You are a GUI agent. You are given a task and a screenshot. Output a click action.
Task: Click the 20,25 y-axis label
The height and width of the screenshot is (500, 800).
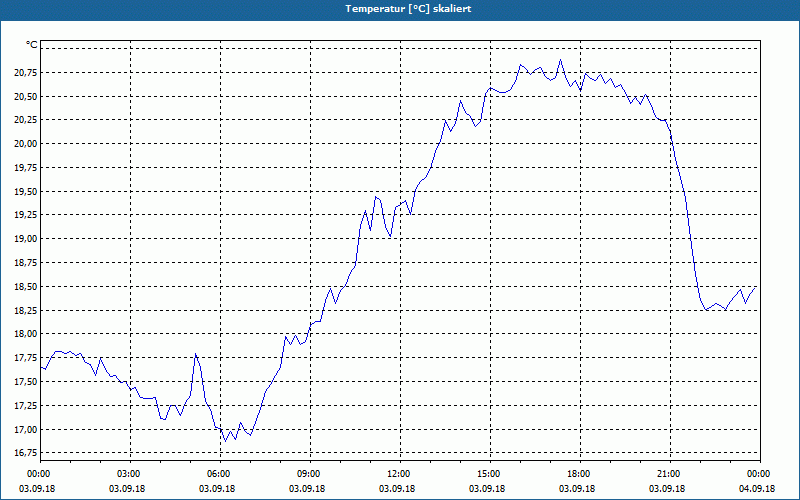(25, 120)
